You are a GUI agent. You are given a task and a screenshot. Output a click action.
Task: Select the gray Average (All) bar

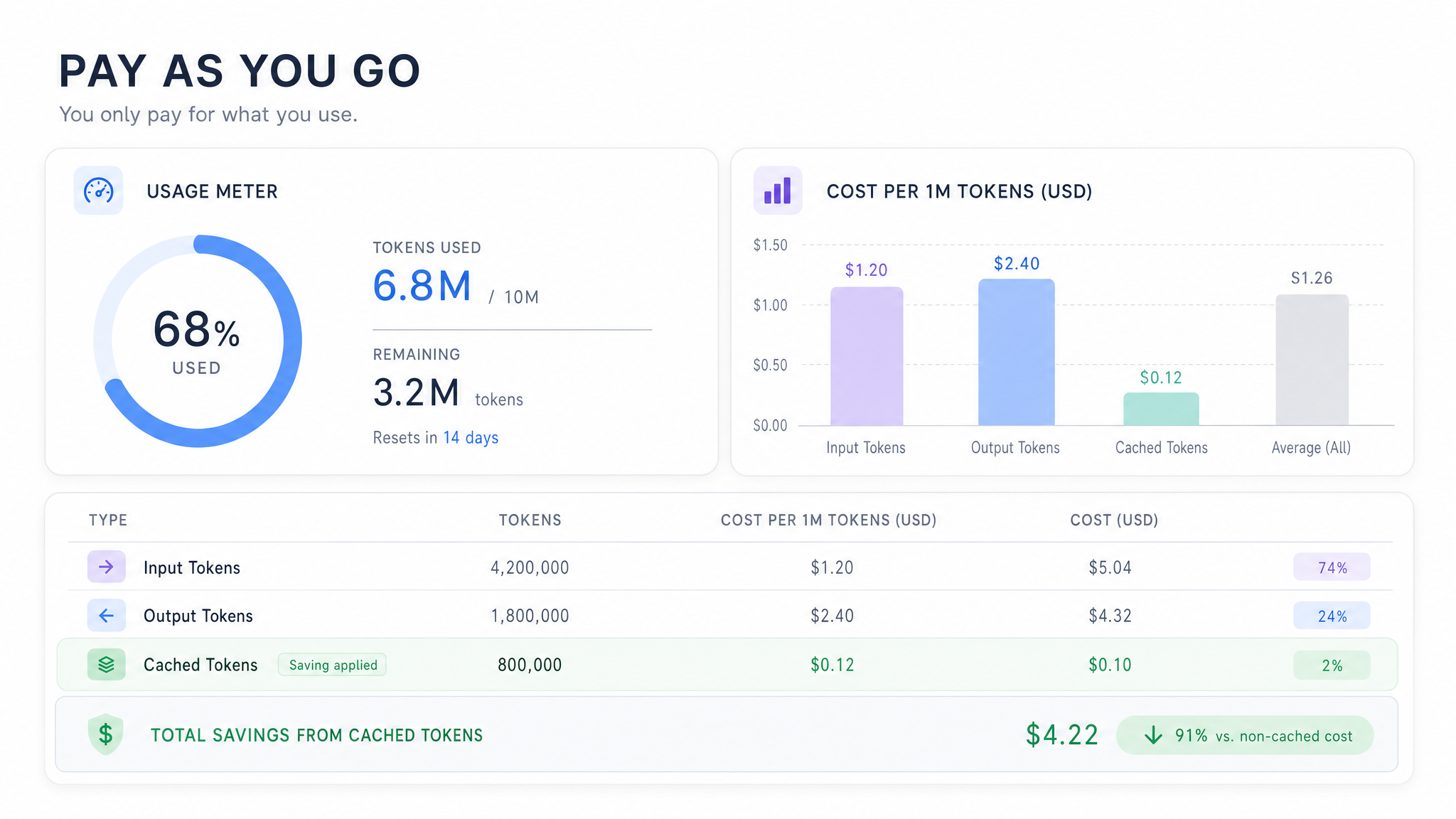1312,360
